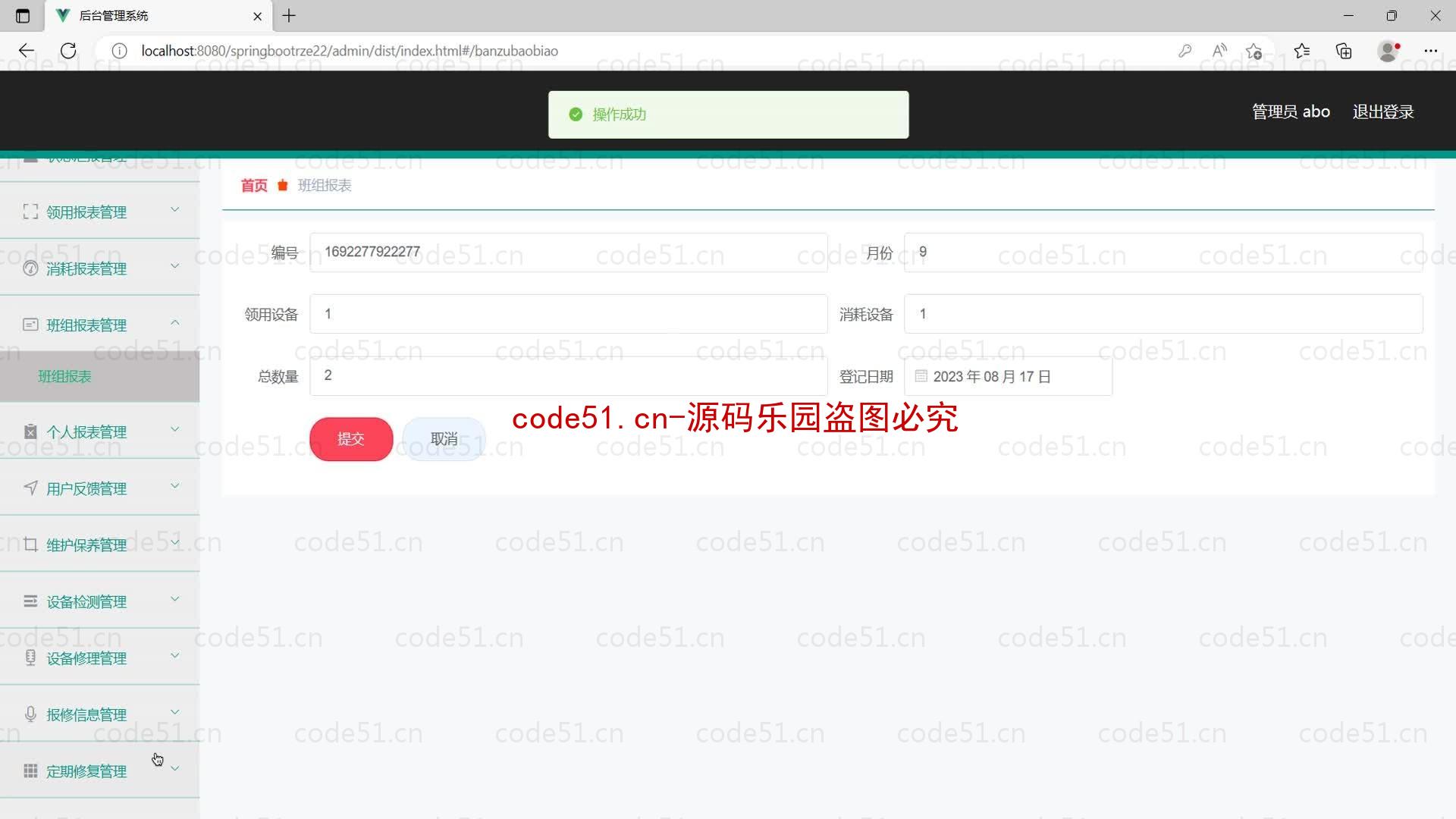Screen dimensions: 1456x819
Task: Cancel the form with 取消 button
Action: (444, 439)
